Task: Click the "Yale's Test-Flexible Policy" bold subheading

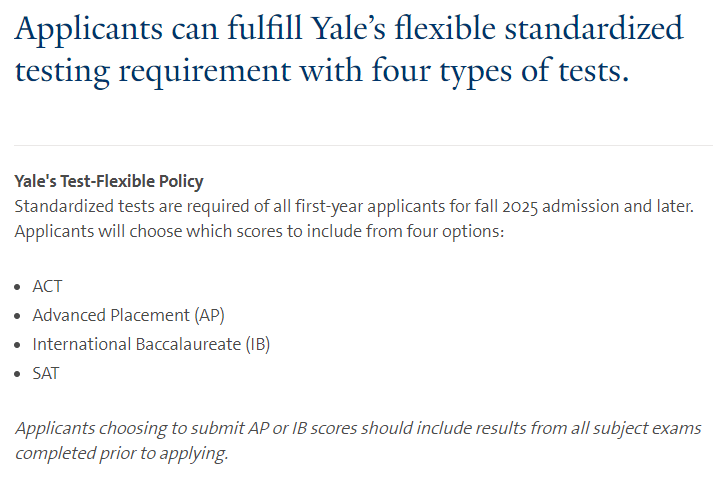Action: pyautogui.click(x=109, y=182)
